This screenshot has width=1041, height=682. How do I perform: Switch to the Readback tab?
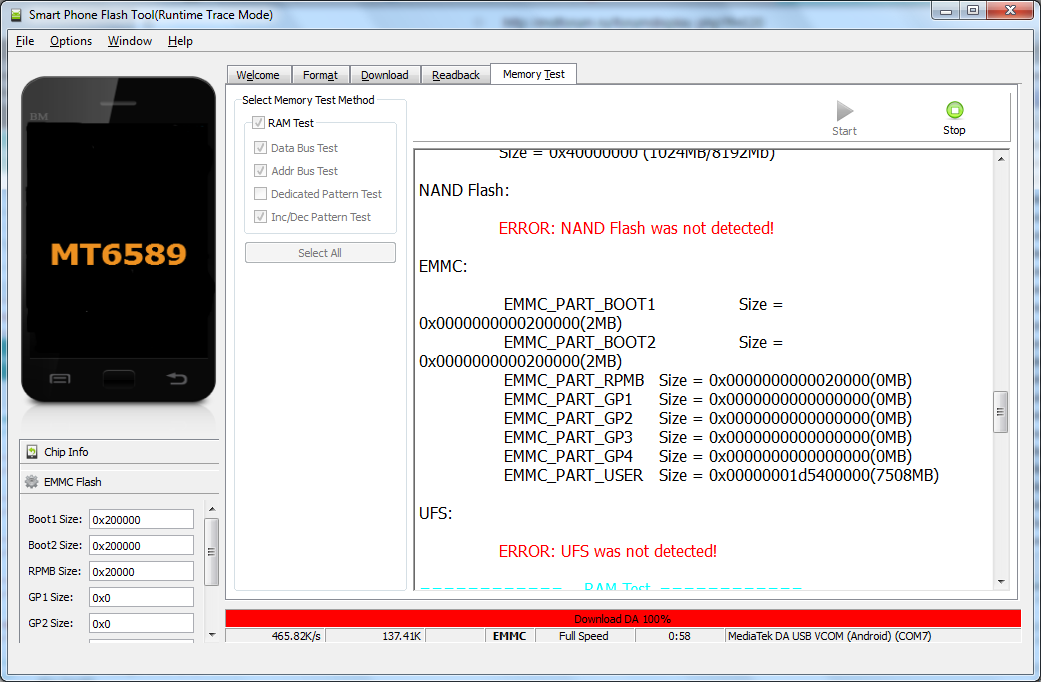click(x=455, y=75)
